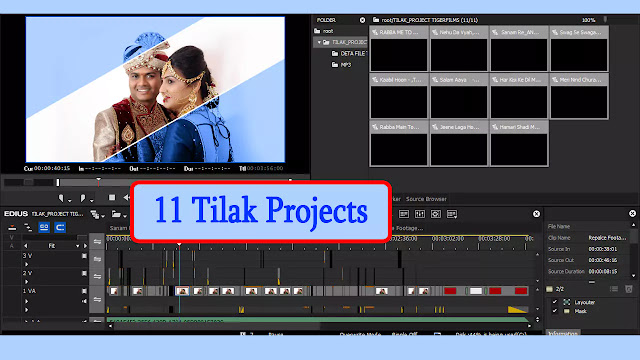This screenshot has height=360, width=640.
Task: Expand the 1 VA video section
Action: 27,301
